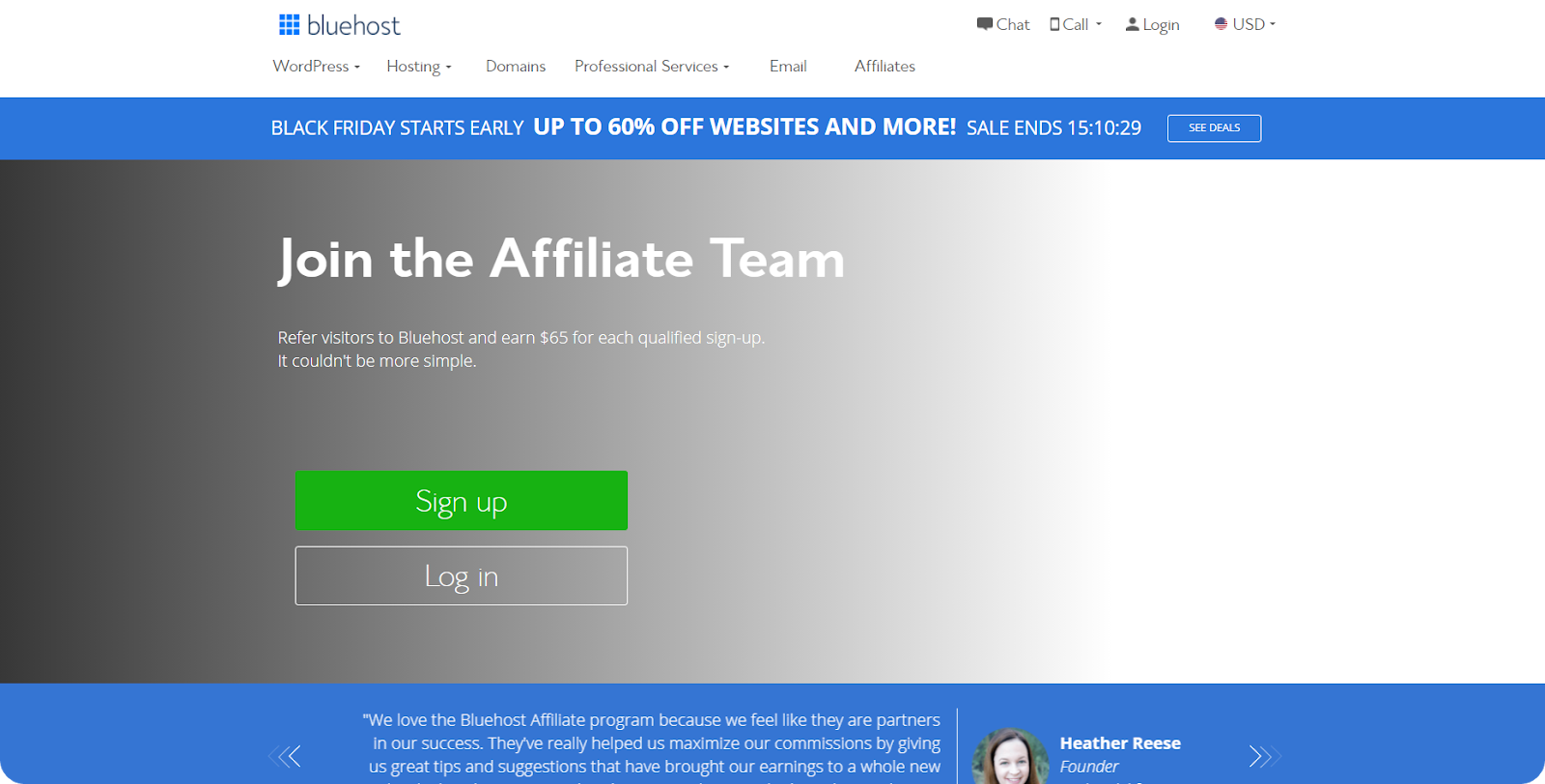Click the US flag currency icon
The height and width of the screenshot is (784, 1545).
tap(1221, 24)
